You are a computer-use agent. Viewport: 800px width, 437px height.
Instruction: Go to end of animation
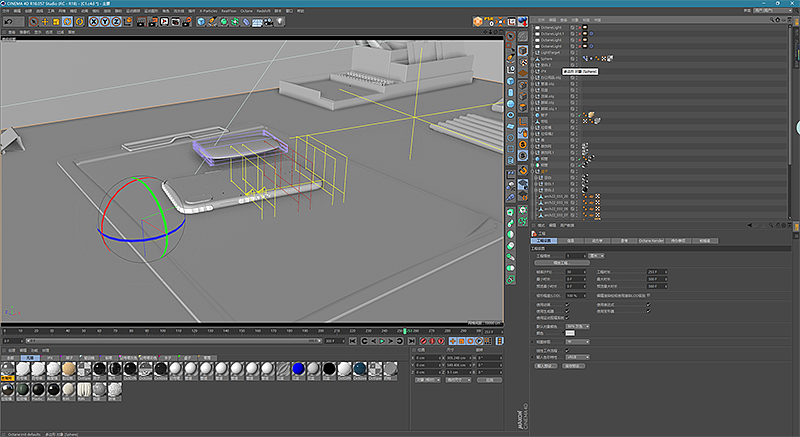pyautogui.click(x=411, y=341)
